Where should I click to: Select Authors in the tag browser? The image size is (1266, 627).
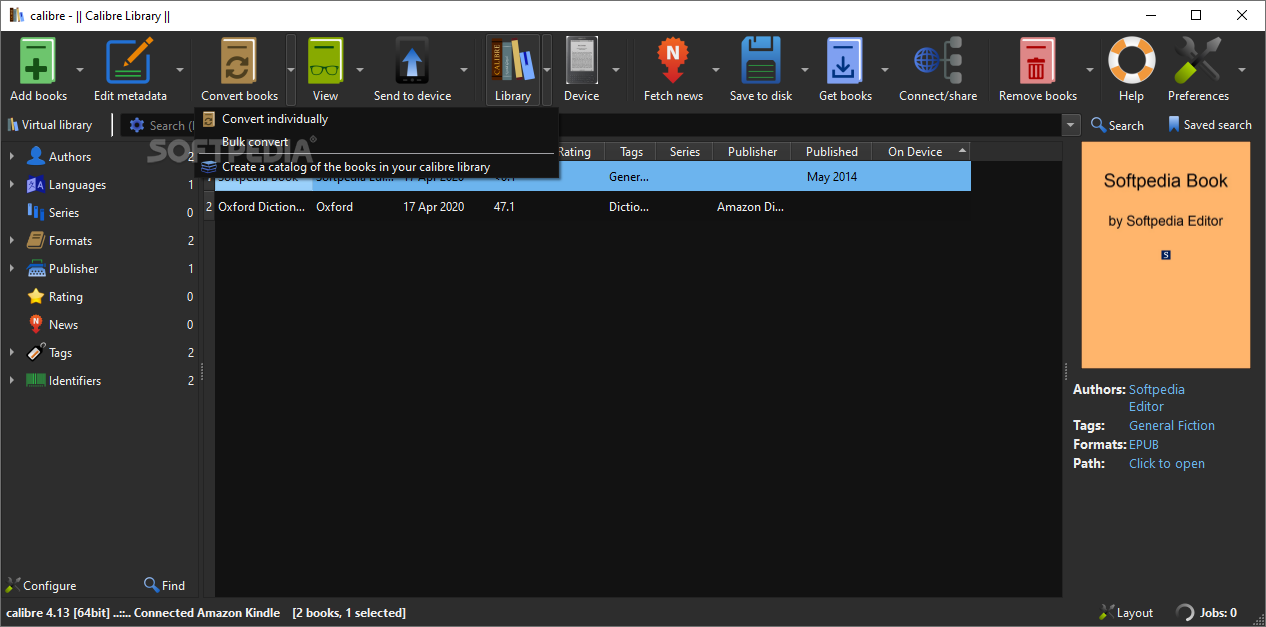tap(70, 157)
